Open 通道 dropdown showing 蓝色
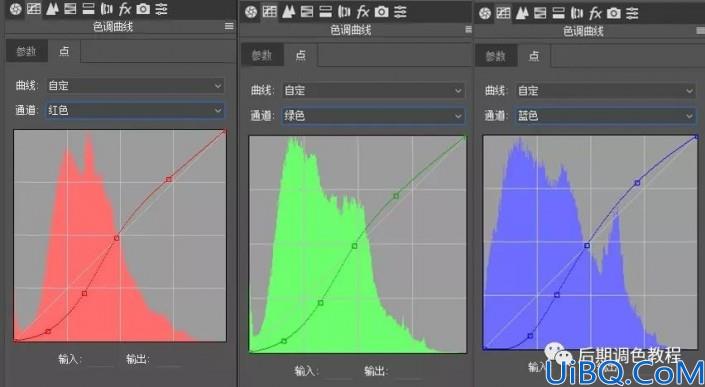Image resolution: width=705 pixels, height=387 pixels. tap(605, 116)
